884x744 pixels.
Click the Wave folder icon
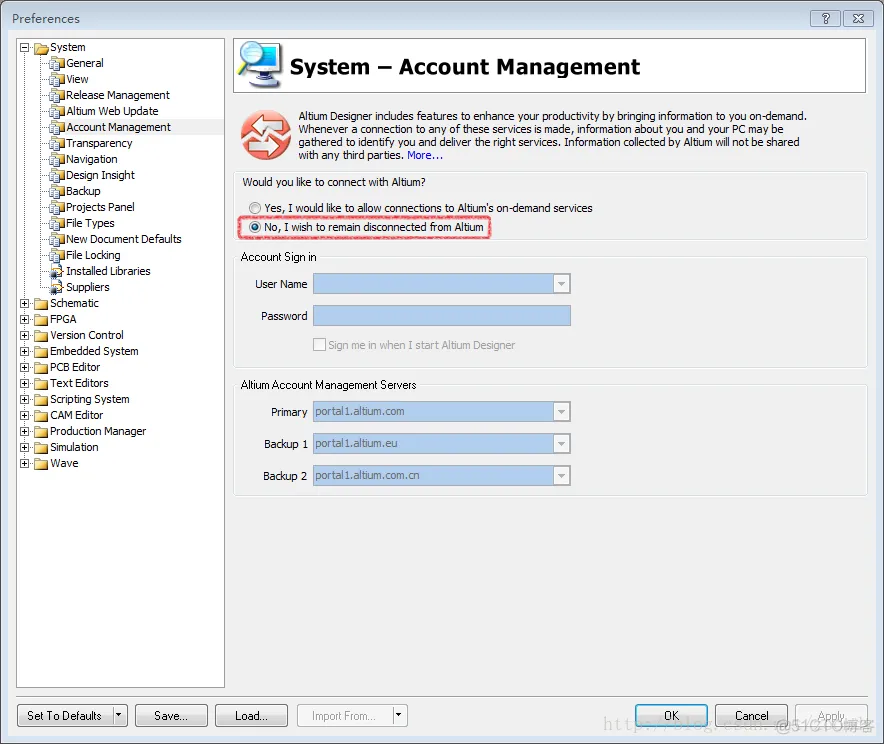[x=41, y=463]
